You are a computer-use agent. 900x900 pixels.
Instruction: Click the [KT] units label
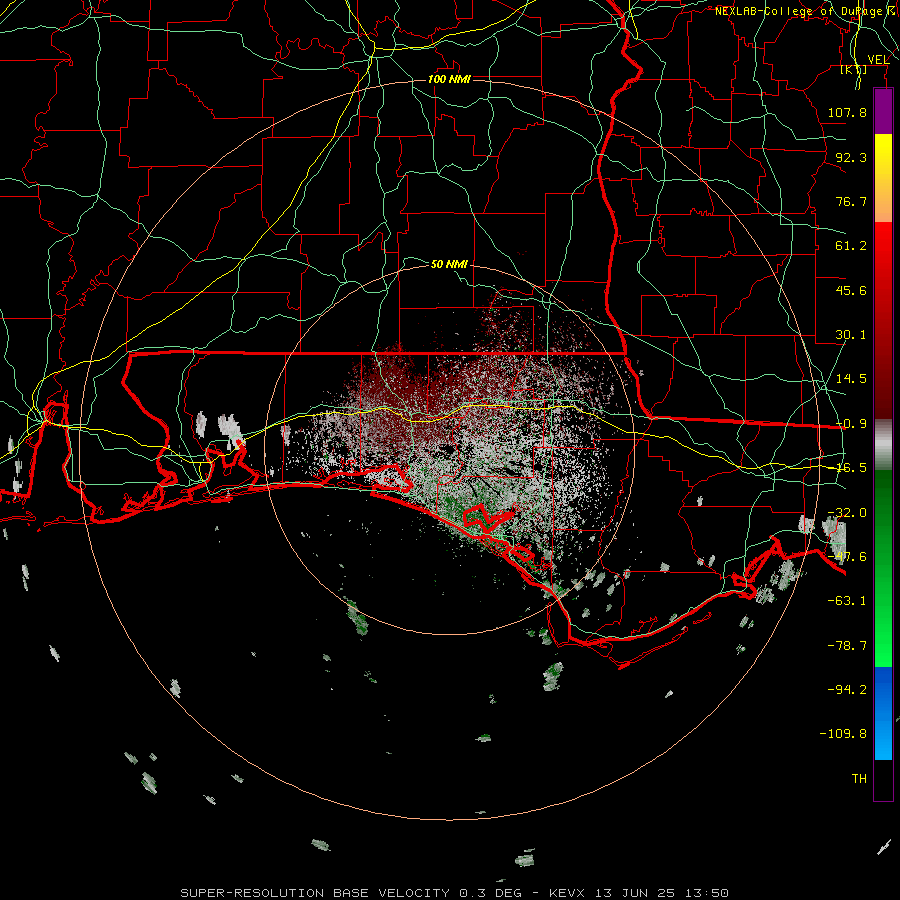click(x=854, y=69)
